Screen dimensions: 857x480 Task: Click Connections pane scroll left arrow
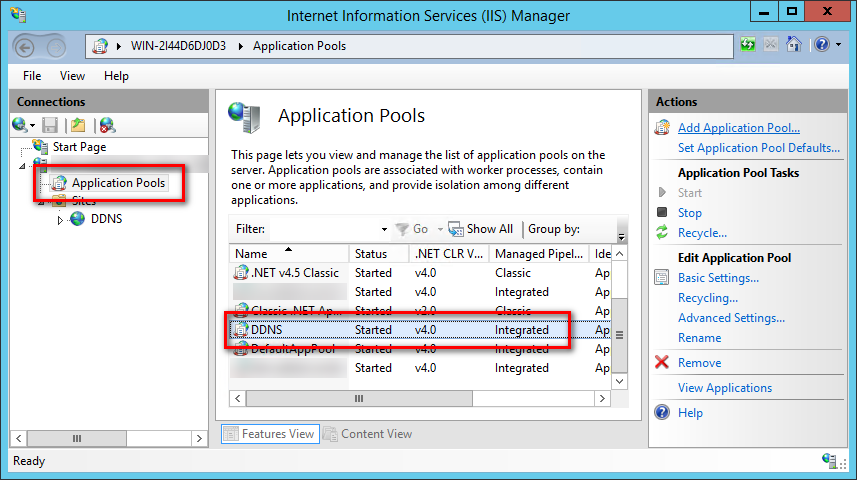point(19,438)
